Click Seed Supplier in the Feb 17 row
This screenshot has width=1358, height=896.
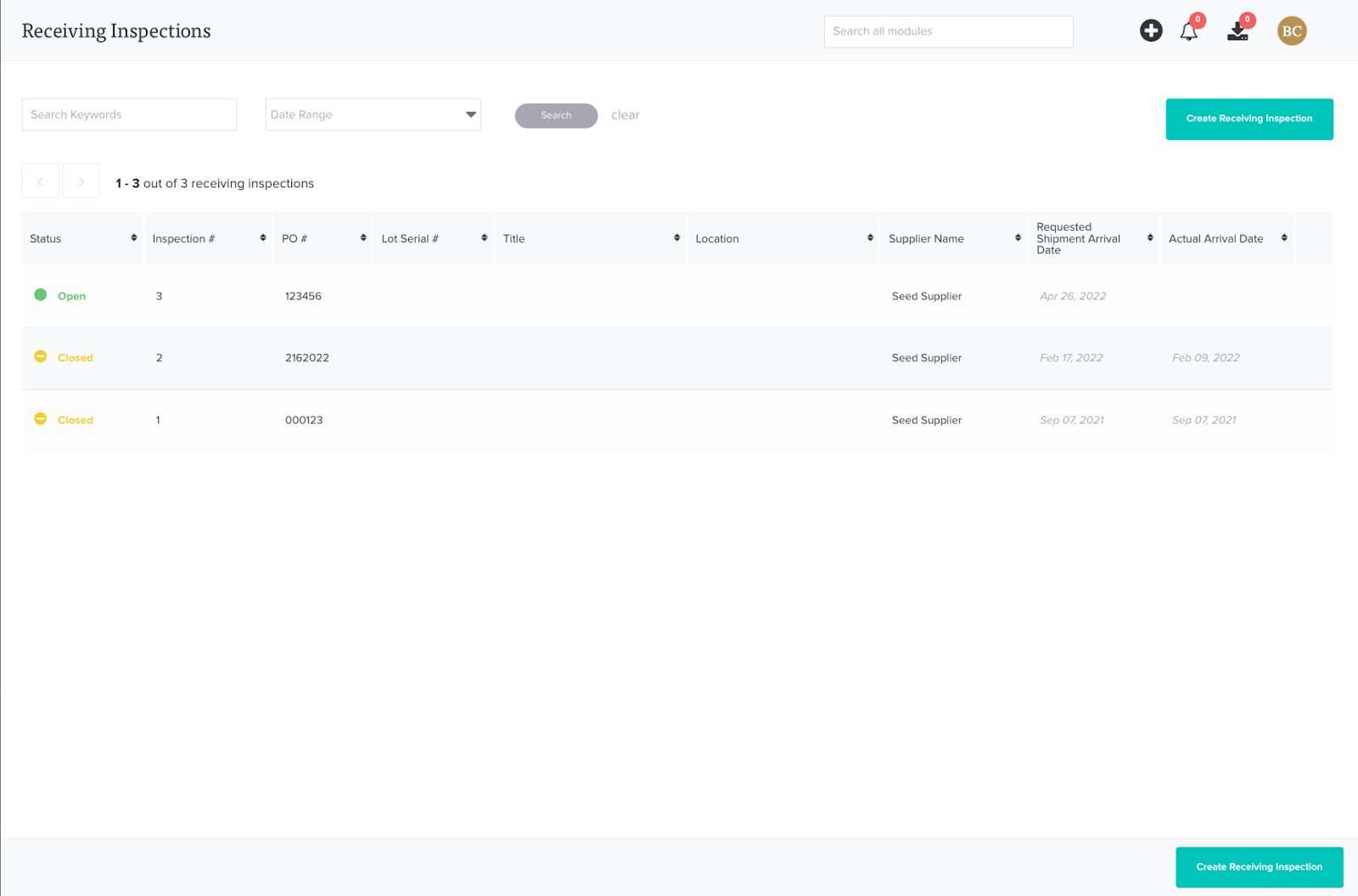pos(927,358)
